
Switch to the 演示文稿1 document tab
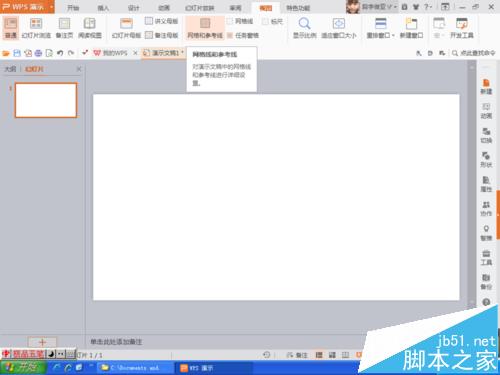point(163,53)
